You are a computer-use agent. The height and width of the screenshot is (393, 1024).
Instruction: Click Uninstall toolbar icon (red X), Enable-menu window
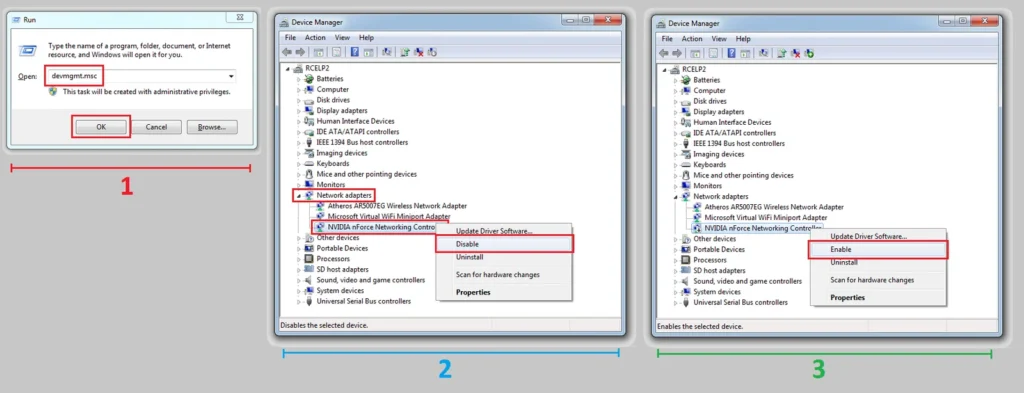coord(795,54)
